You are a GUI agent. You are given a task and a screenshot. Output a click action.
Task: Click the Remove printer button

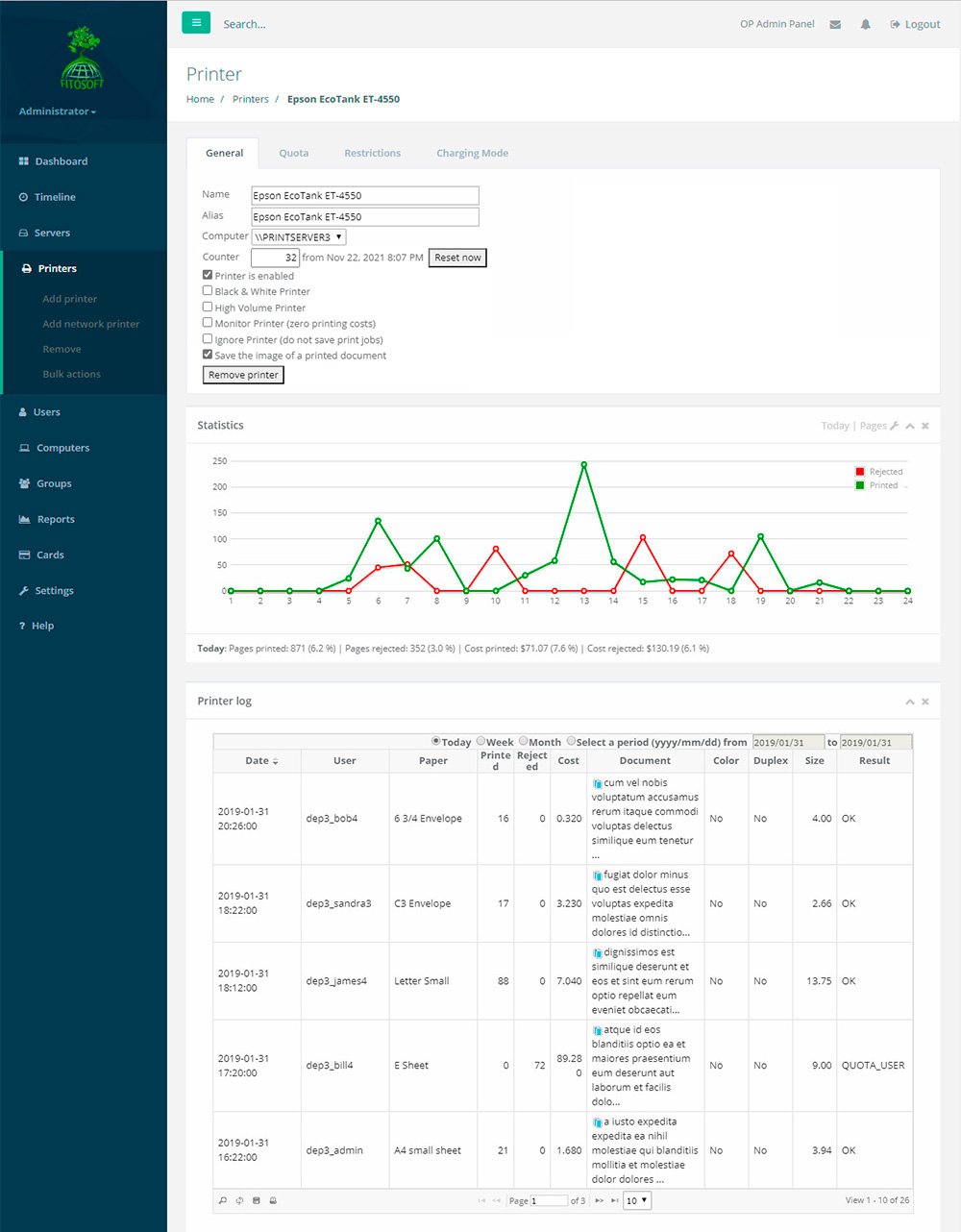click(243, 375)
